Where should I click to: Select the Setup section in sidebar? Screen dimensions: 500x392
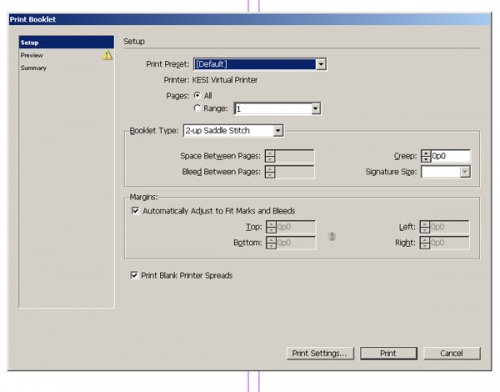(x=66, y=42)
